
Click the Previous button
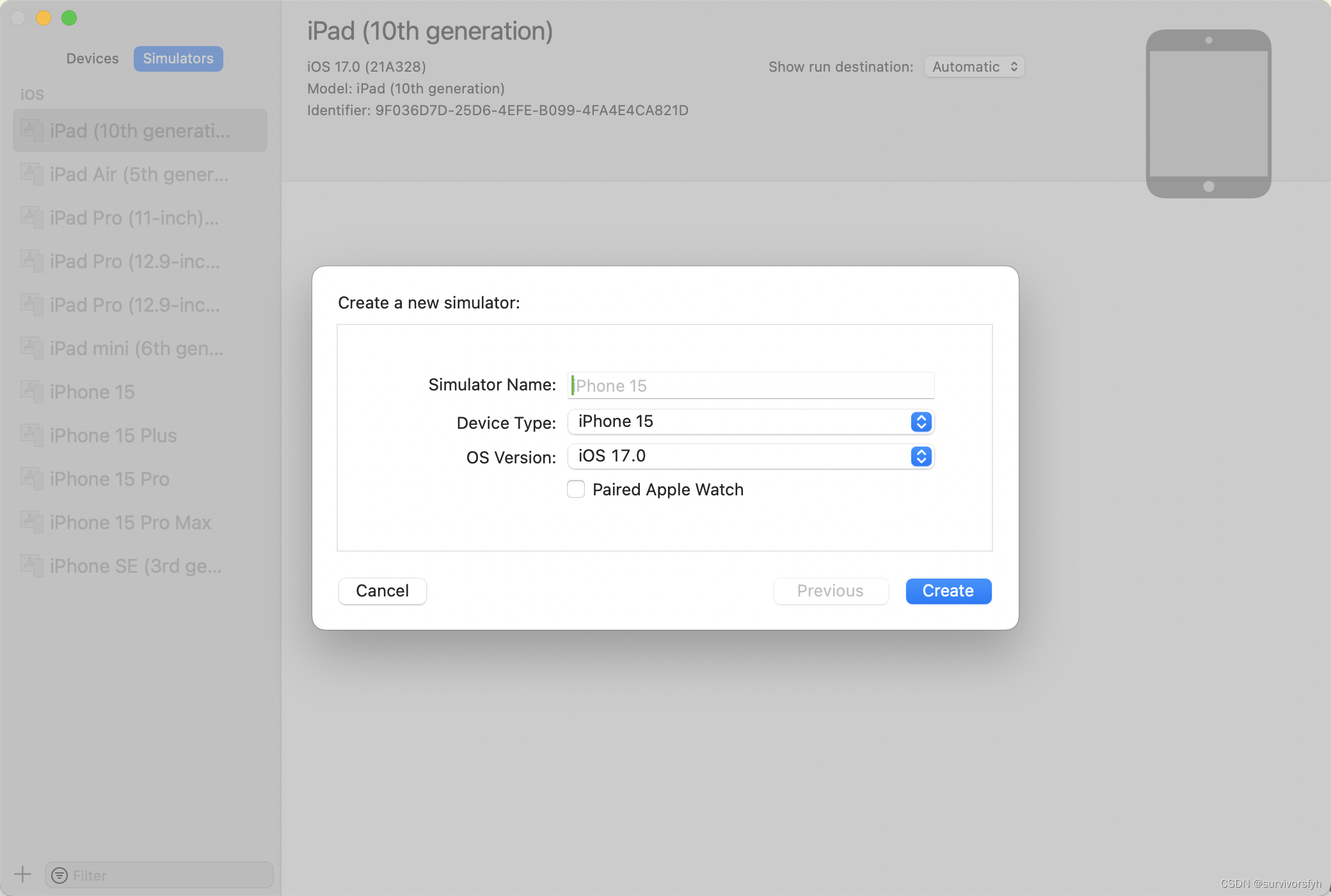tap(831, 591)
